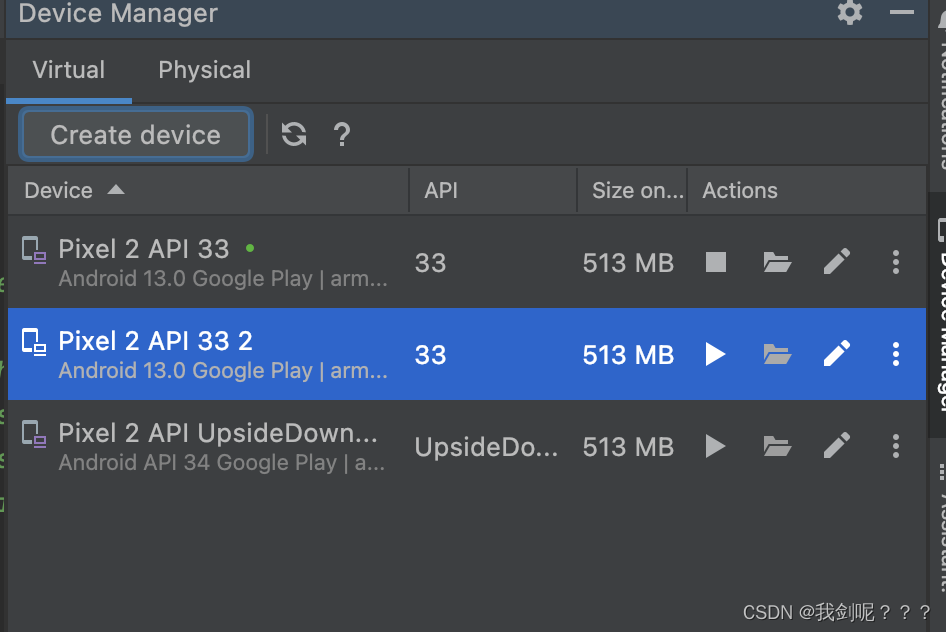Show Pixel 2 API 33 2 folder on disk
The width and height of the screenshot is (946, 632).
(x=776, y=355)
